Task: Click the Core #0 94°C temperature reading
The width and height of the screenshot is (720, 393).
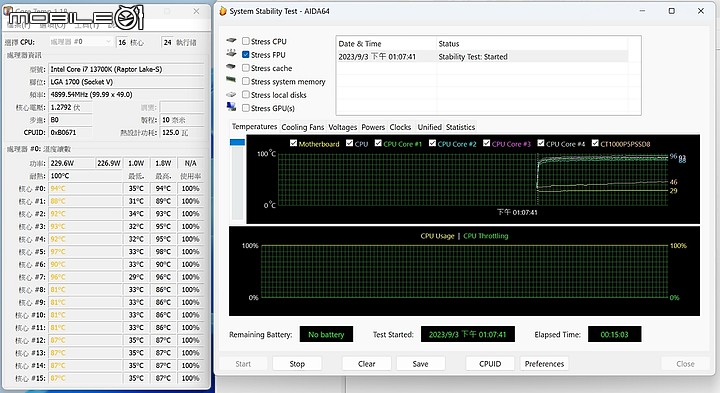Action: tap(85, 188)
